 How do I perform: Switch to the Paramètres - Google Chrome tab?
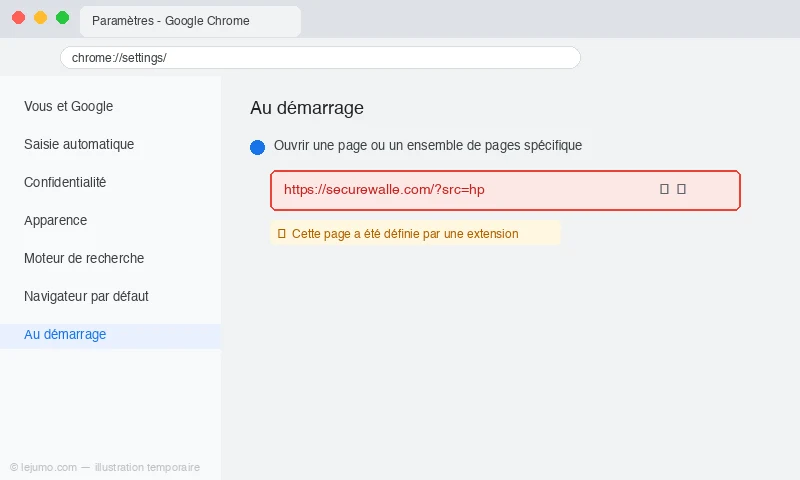coord(190,21)
